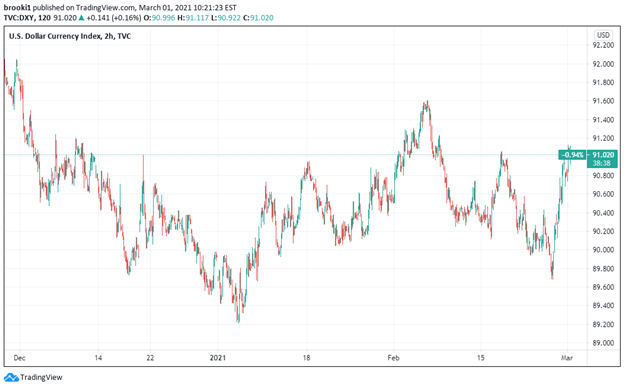Select the TVC:DXY symbol text
The height and width of the screenshot is (388, 624).
pos(20,18)
